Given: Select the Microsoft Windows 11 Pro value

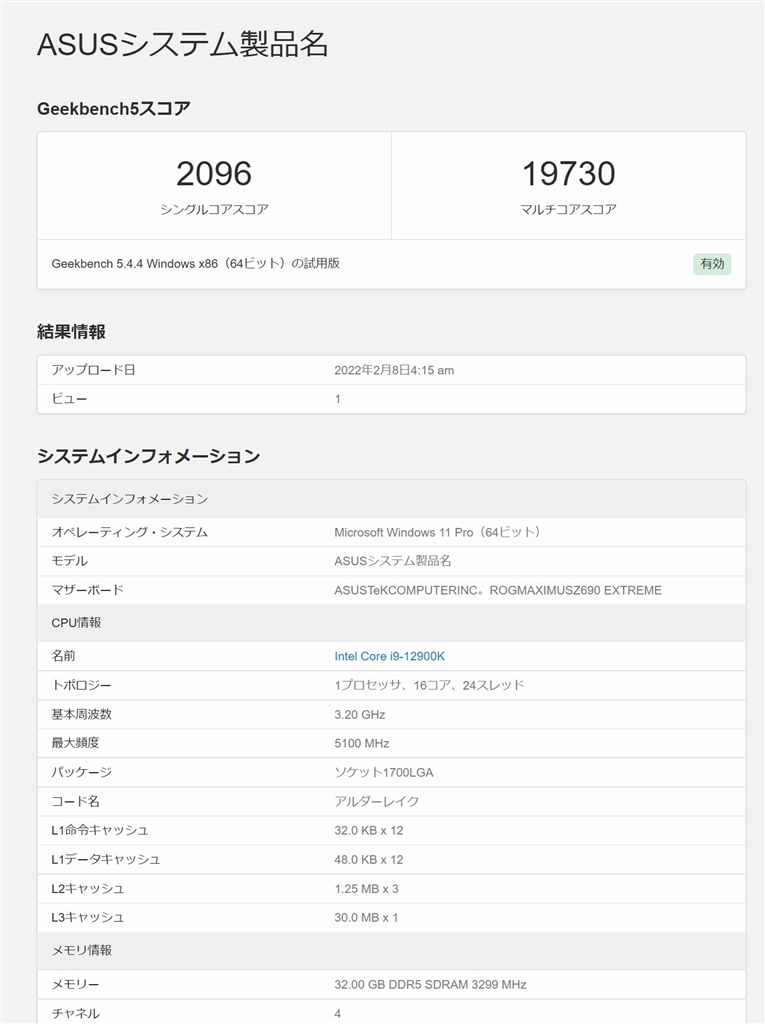Looking at the screenshot, I should pos(438,532).
